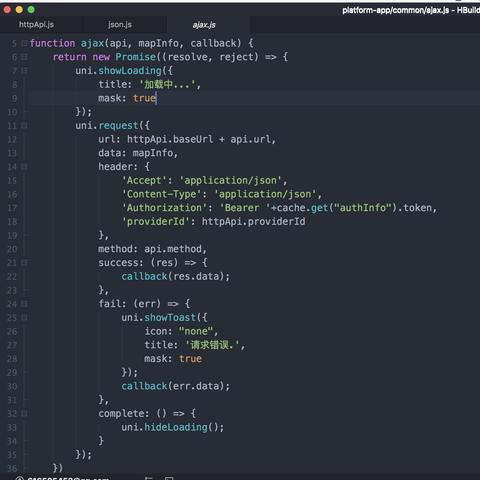Click line number 19 in the gutter
480x480 pixels.
12,235
